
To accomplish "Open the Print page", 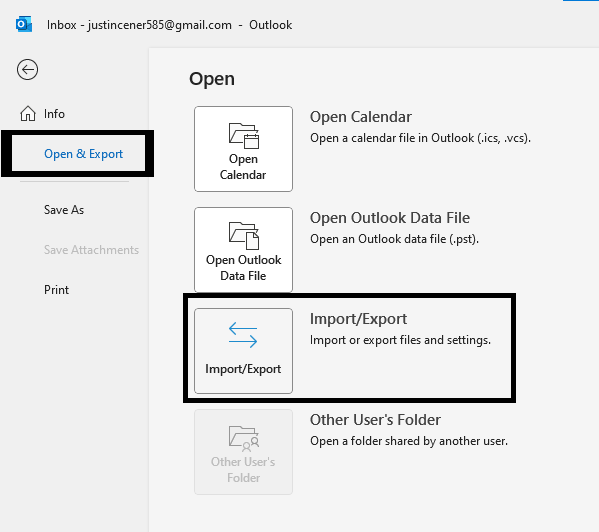I will (x=57, y=290).
